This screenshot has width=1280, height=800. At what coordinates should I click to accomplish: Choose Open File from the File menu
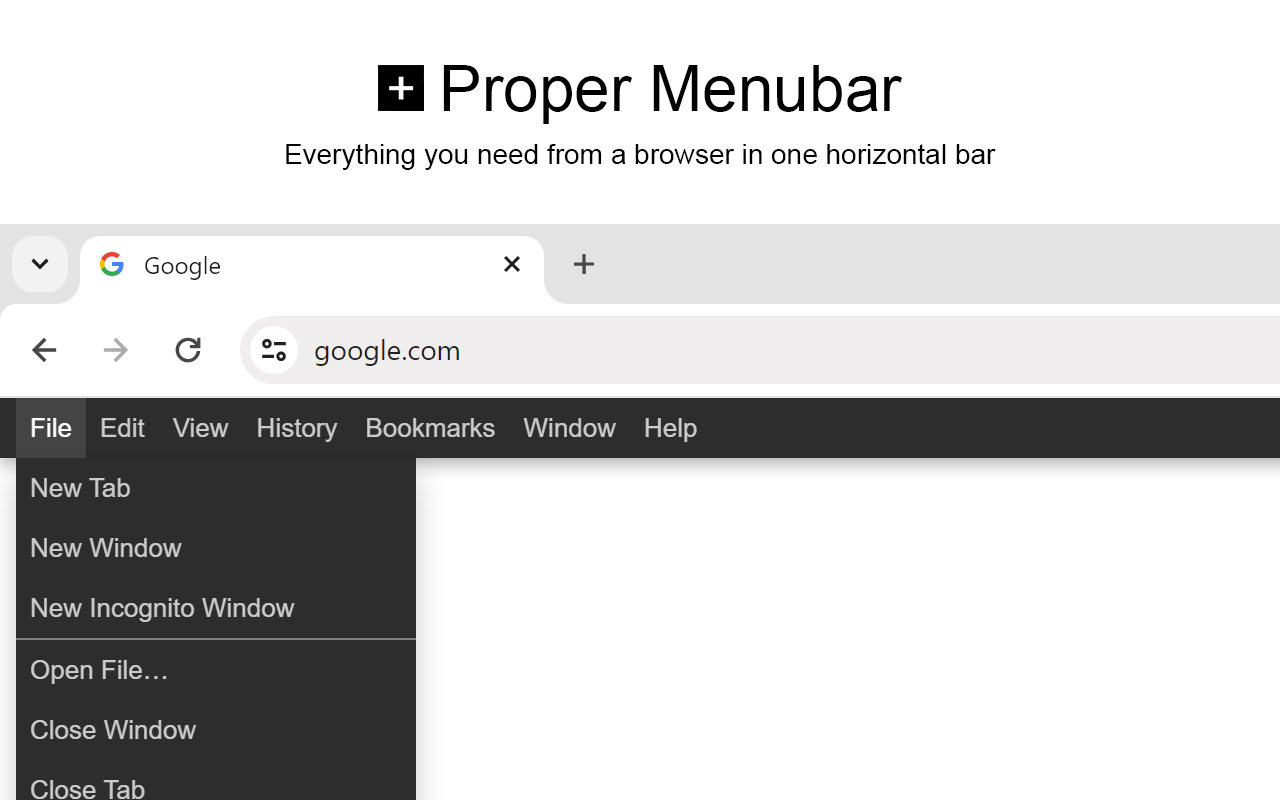(99, 669)
